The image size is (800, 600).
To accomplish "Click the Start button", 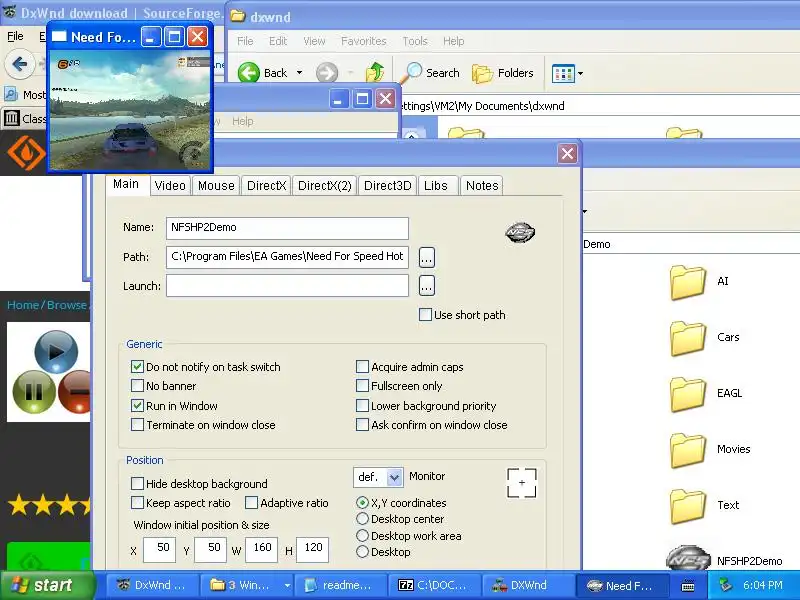I will tap(47, 585).
